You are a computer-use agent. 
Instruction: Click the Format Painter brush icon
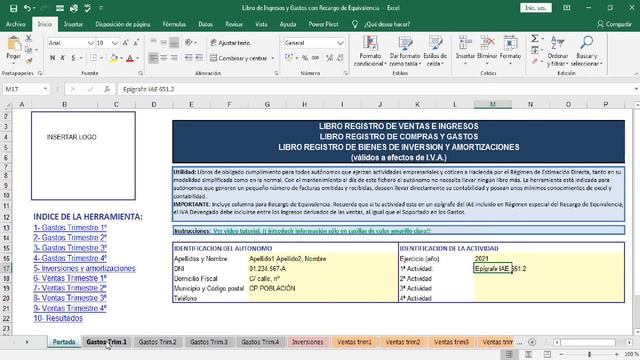pos(29,61)
